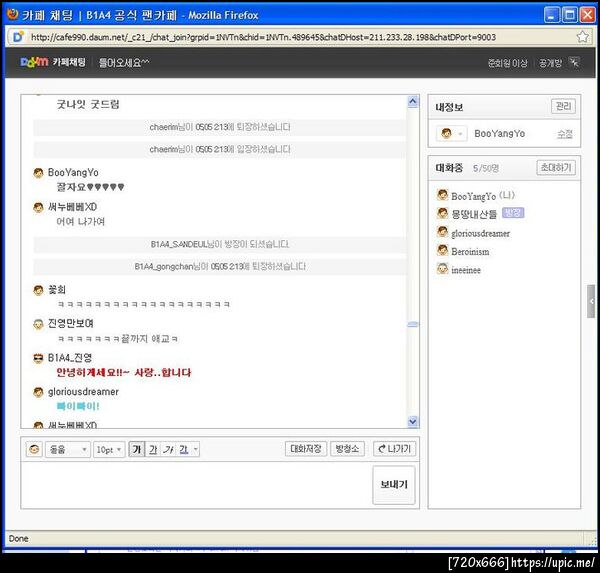The image size is (600, 573).
Task: Click 진영만보여 user avatar in chat
Action: pyautogui.click(x=38, y=324)
